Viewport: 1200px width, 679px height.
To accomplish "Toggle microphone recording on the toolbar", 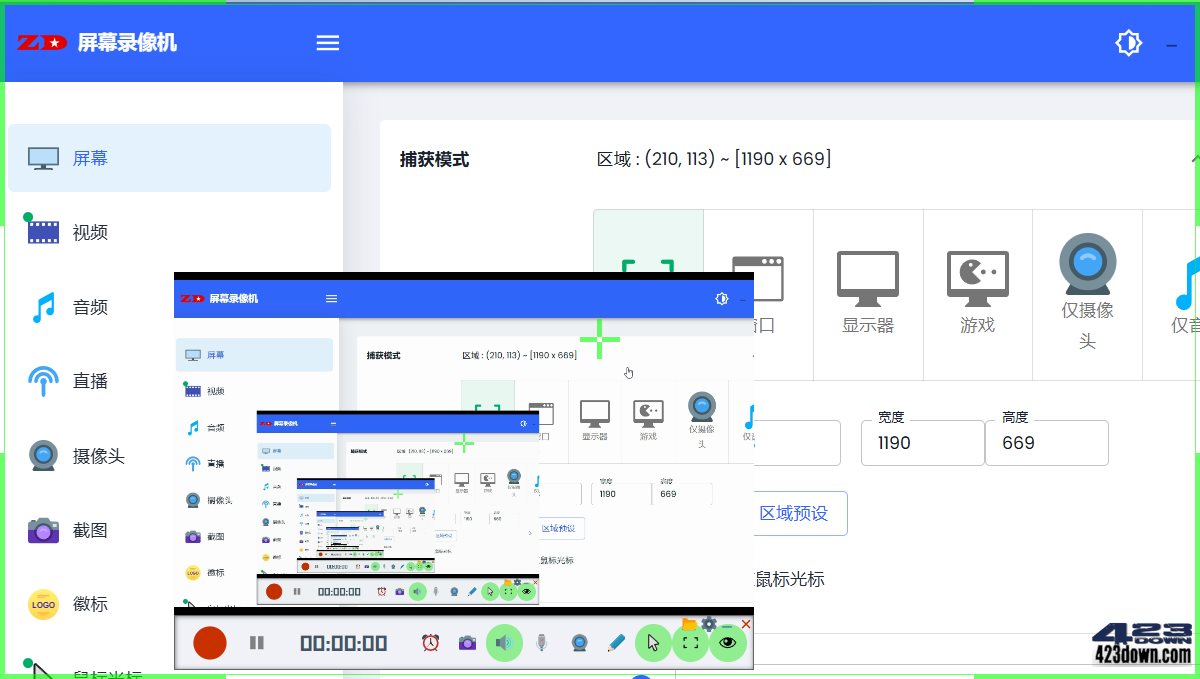I will [x=541, y=643].
